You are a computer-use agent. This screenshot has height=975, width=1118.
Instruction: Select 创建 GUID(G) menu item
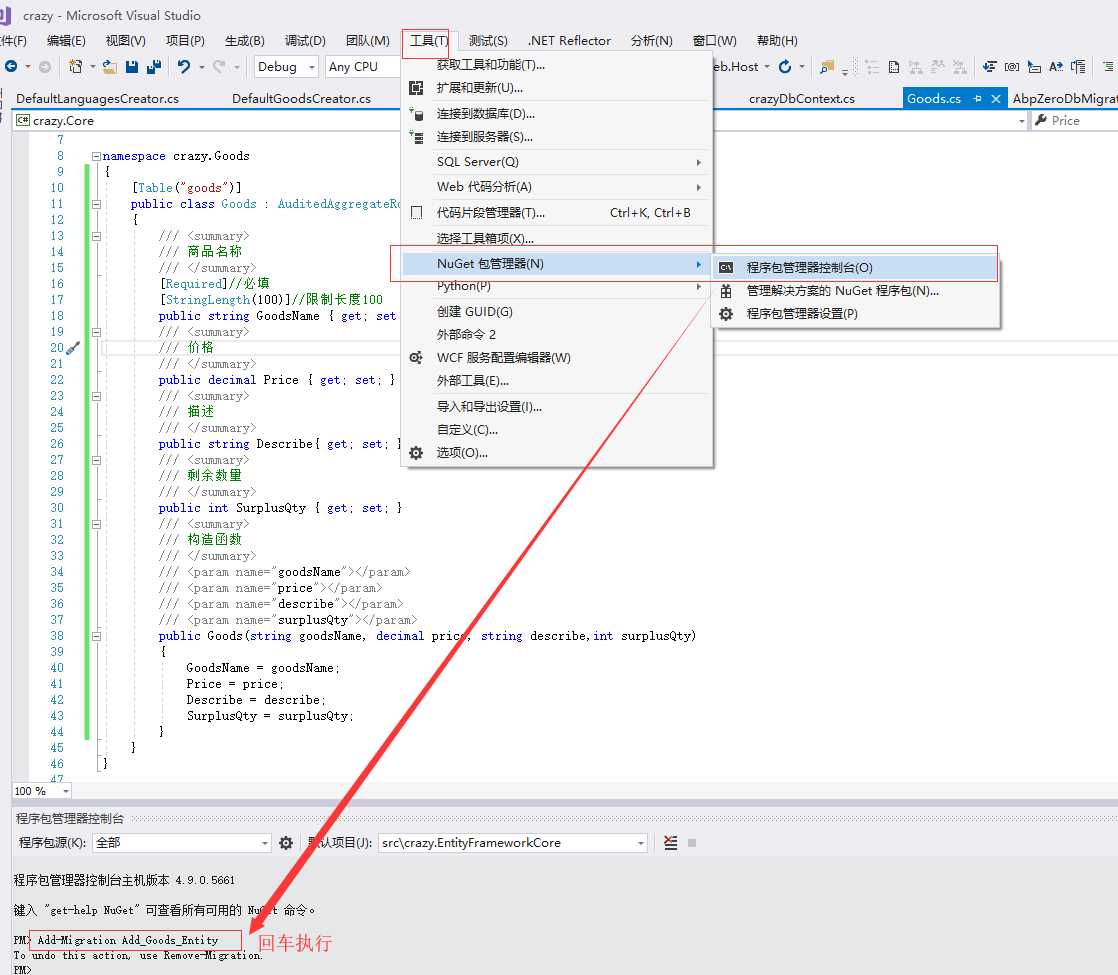coord(556,312)
